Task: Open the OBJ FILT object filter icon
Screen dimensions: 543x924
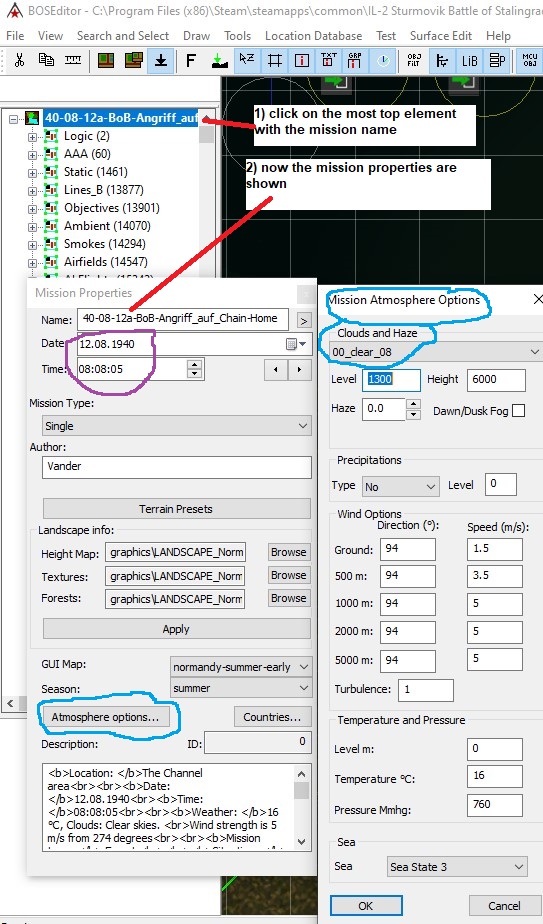Action: point(414,61)
